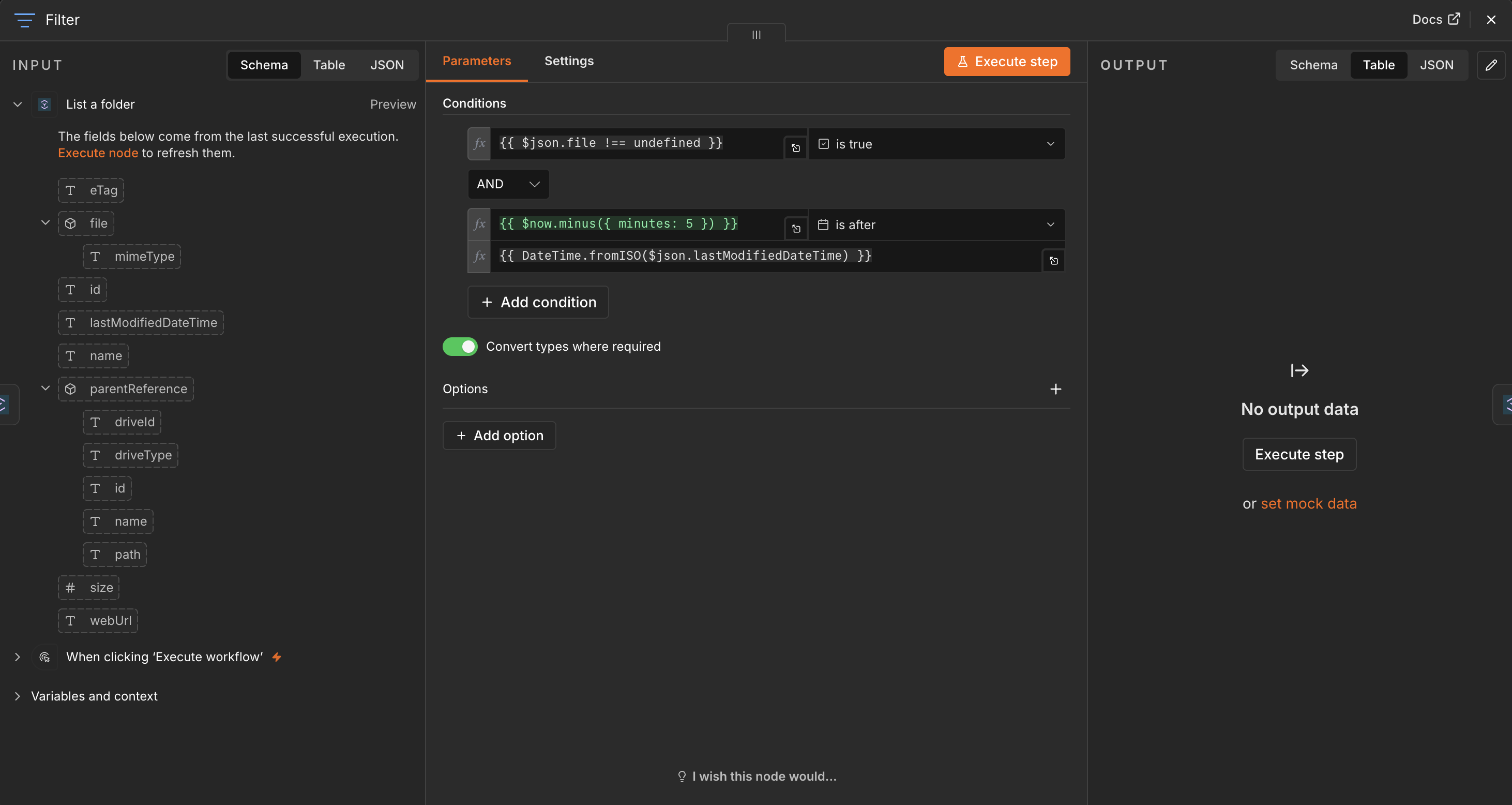
Task: Click the T icon of eTag field
Action: 70,190
